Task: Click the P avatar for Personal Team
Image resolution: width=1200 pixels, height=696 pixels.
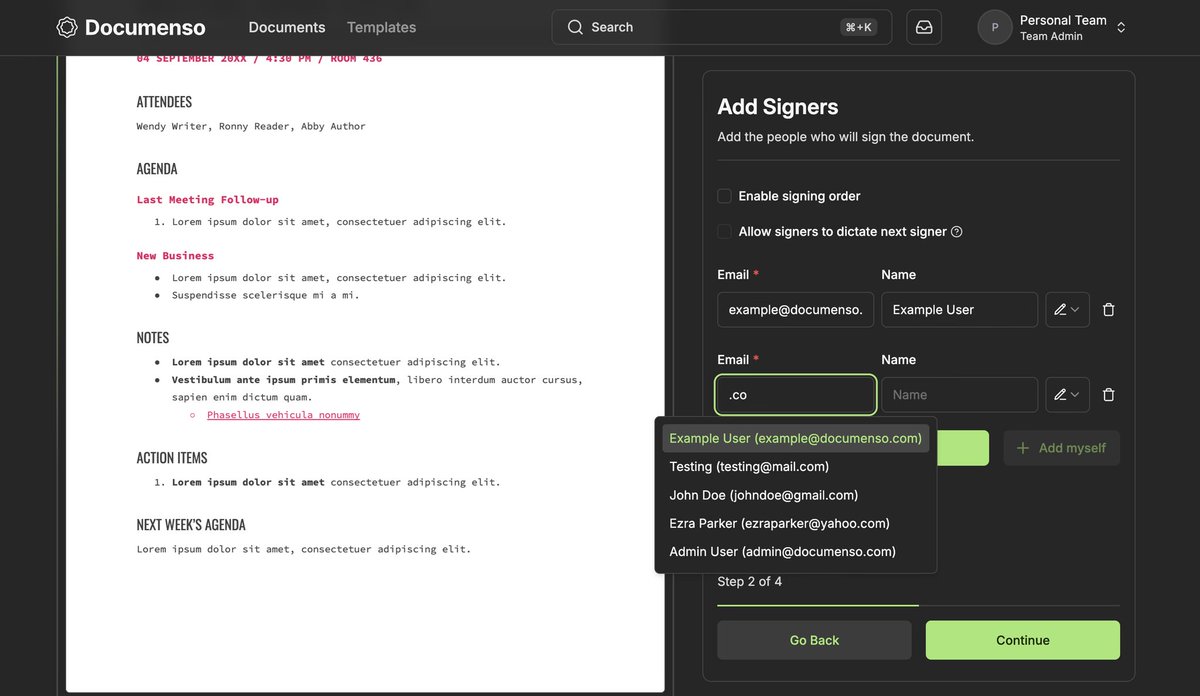Action: [x=995, y=27]
